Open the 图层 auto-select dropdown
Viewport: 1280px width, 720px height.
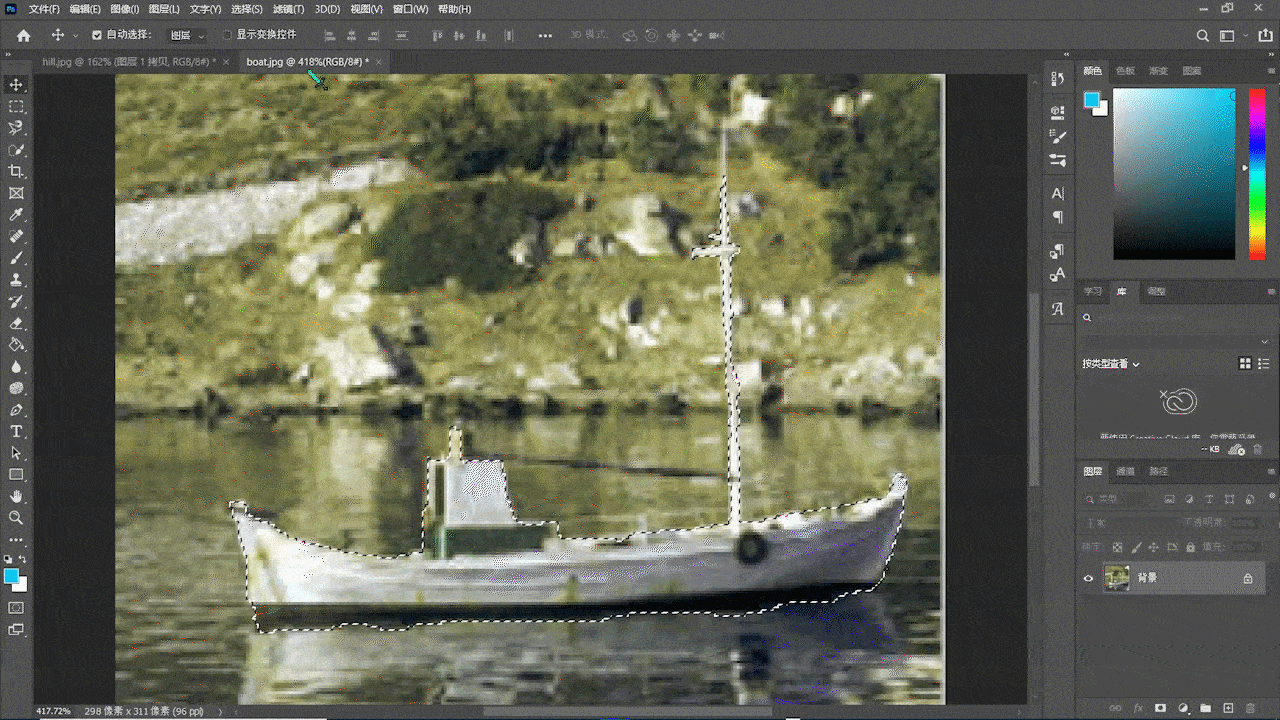186,35
